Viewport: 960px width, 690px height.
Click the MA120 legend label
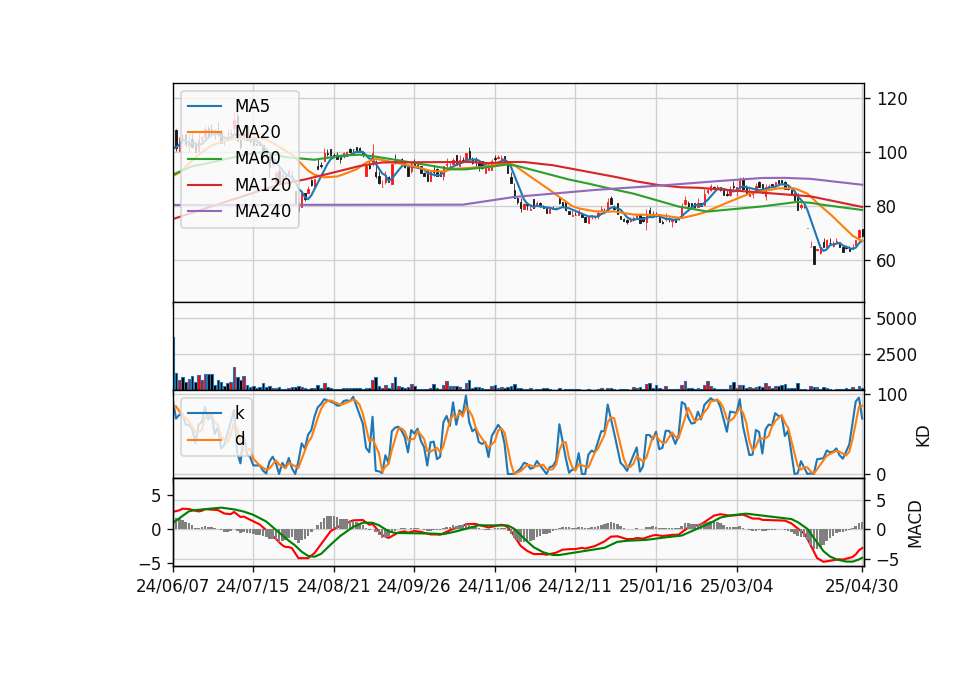(263, 185)
